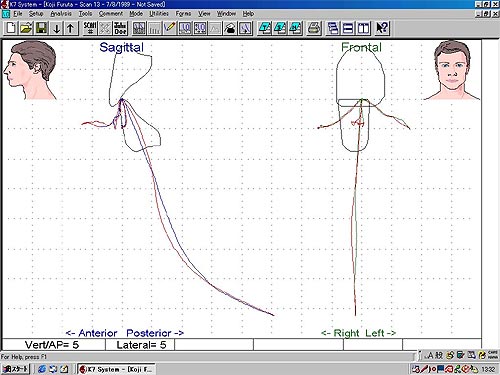
Task: Open the File menu
Action: (18, 14)
